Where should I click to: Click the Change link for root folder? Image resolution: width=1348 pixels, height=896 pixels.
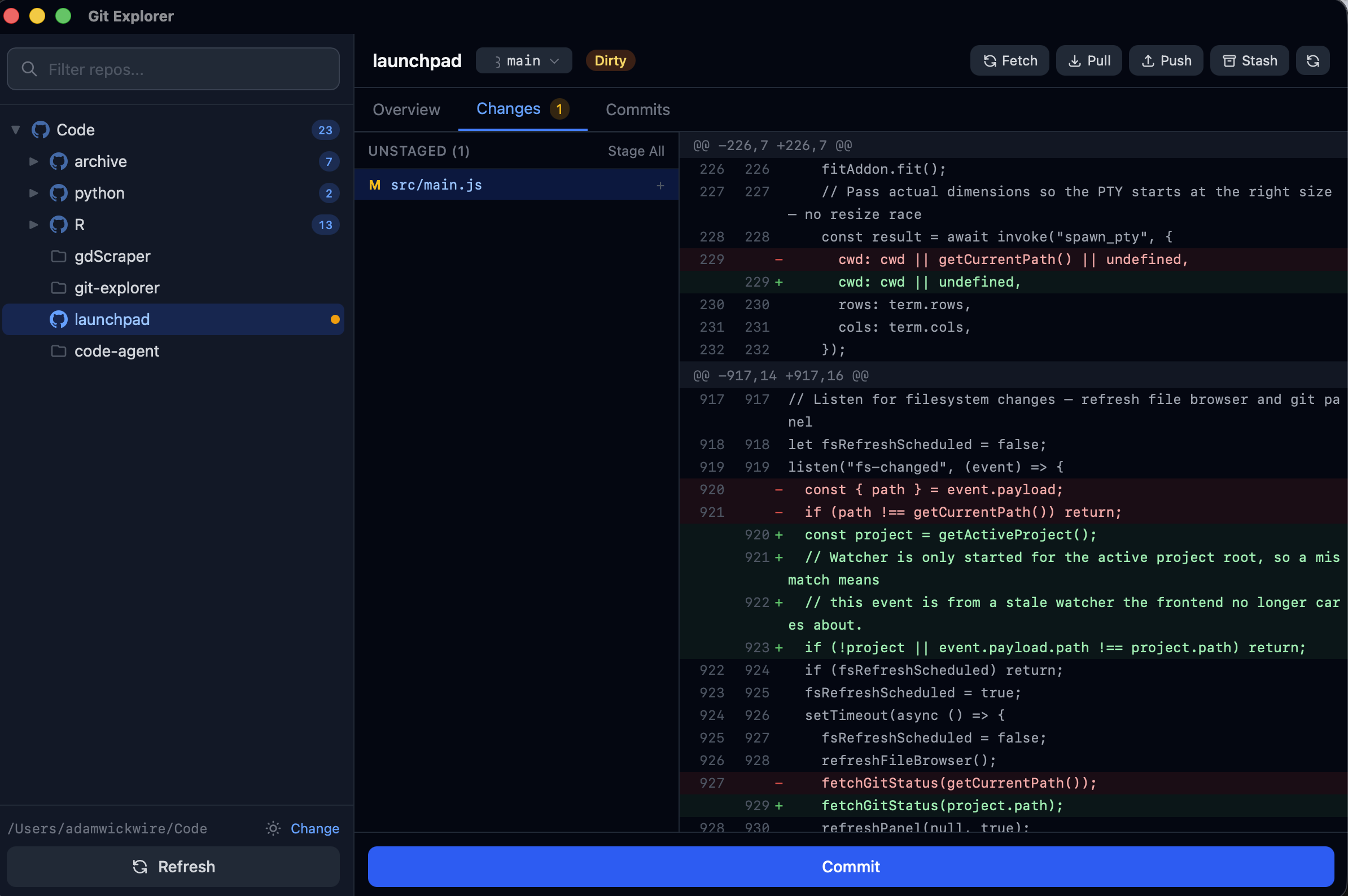tap(314, 828)
